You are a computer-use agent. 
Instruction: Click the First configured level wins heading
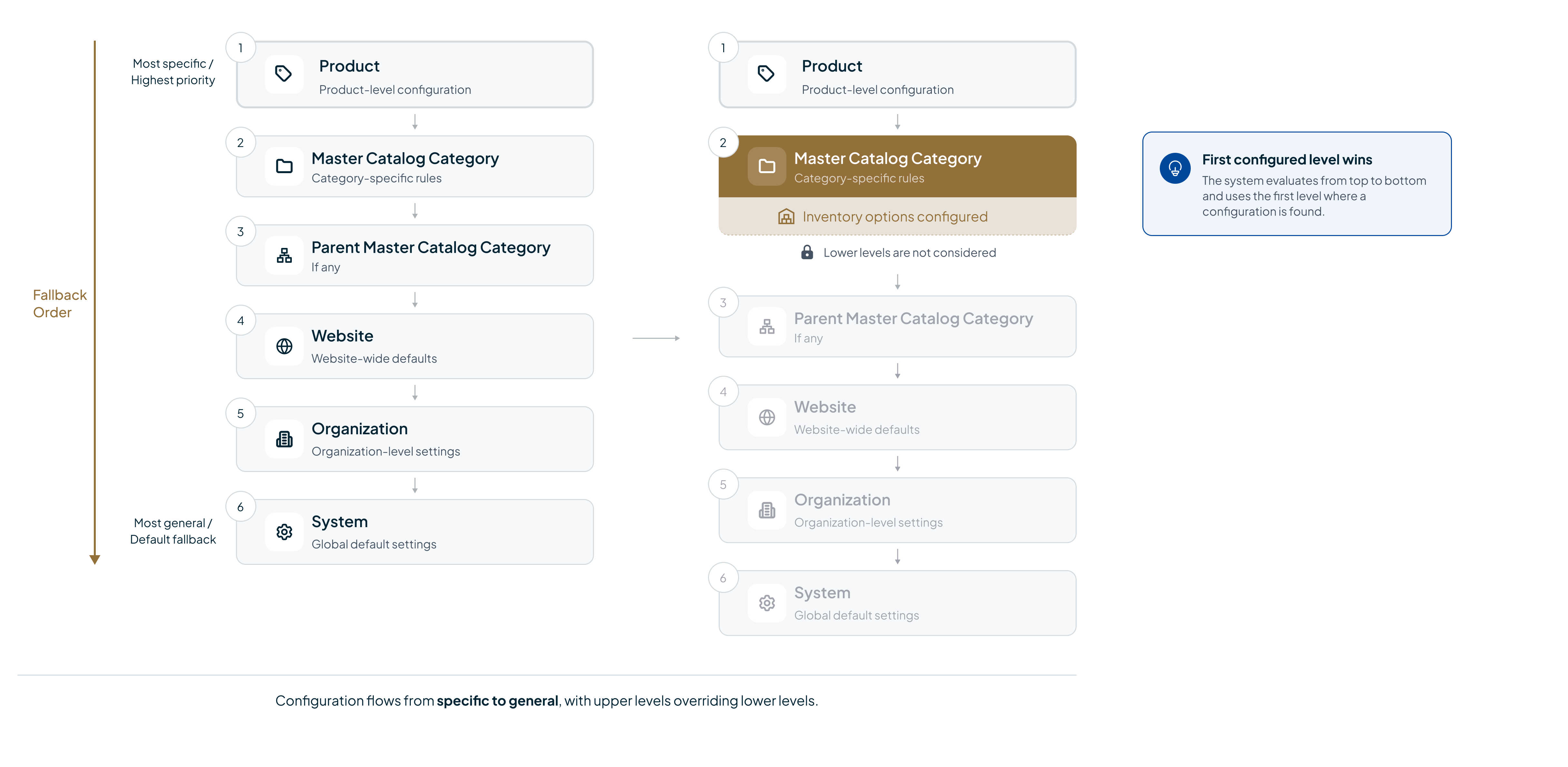click(1286, 160)
